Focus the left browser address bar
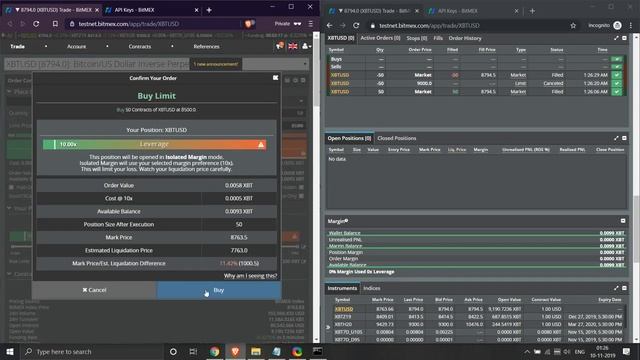This screenshot has width=640, height=360. (x=155, y=24)
